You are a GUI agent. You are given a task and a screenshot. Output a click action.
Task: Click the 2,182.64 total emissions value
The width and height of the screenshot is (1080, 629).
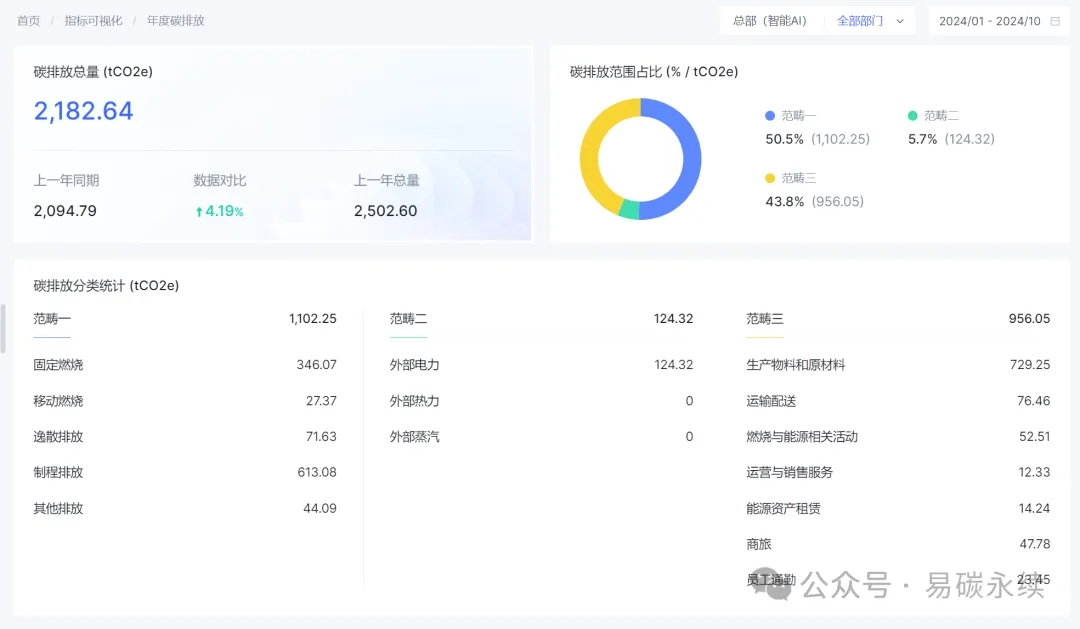tap(84, 111)
